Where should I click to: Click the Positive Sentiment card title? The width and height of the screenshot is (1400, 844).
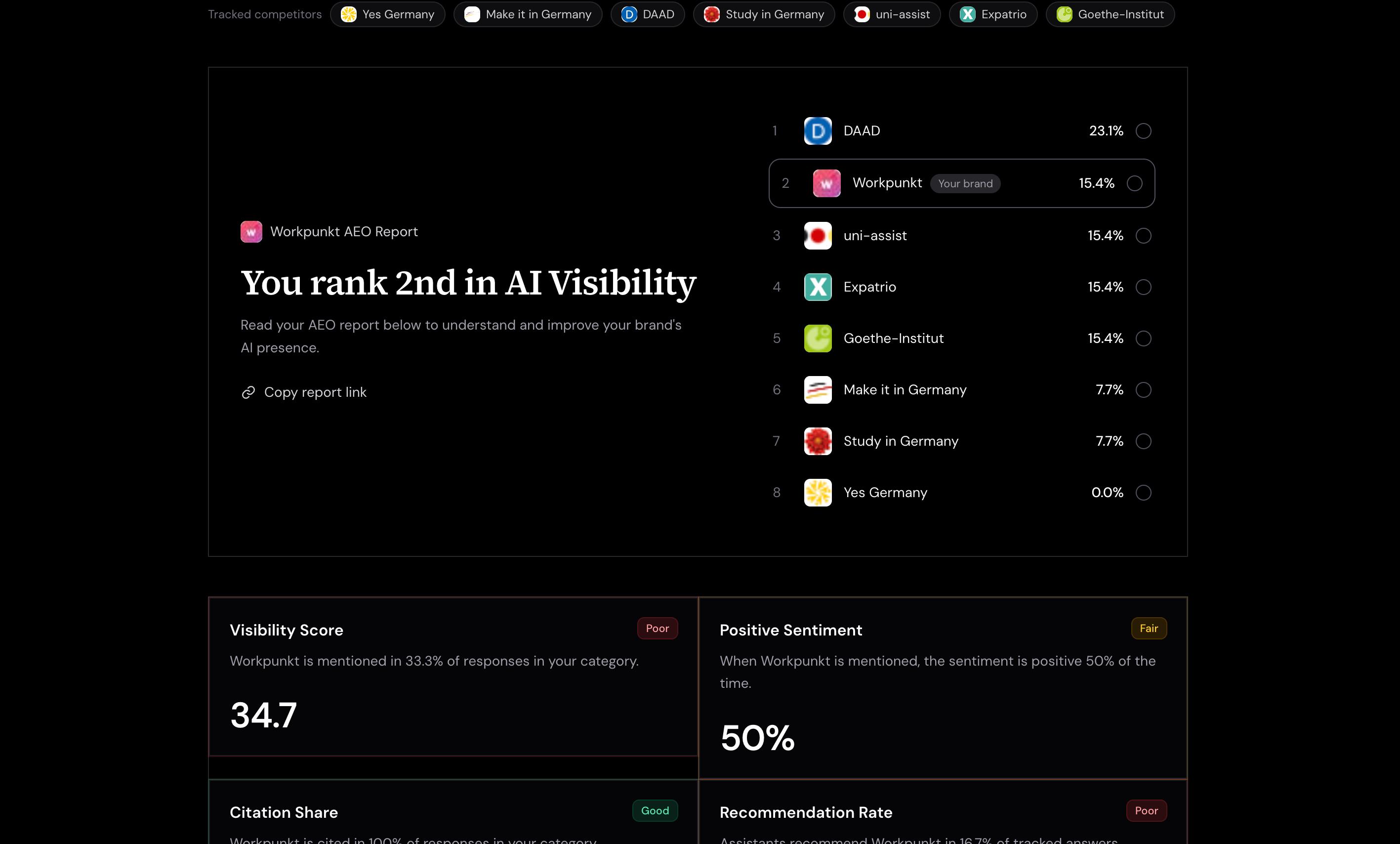click(791, 631)
